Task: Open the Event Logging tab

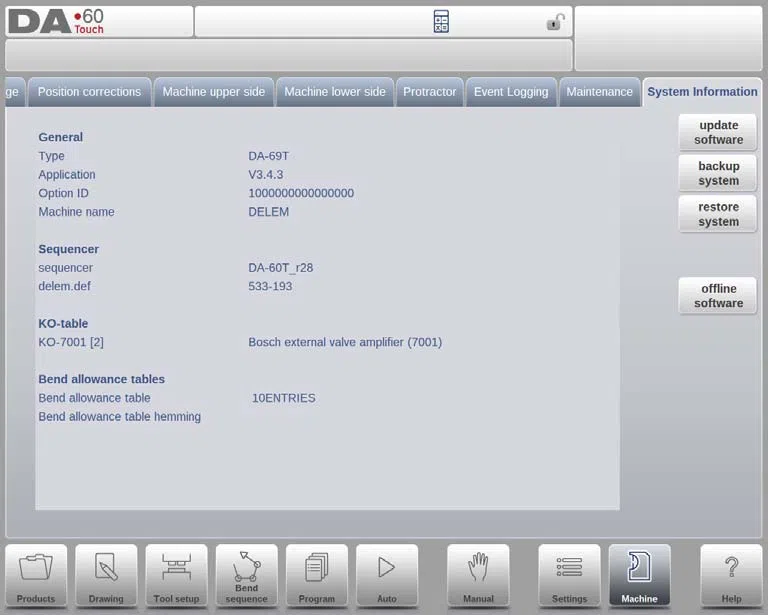Action: pyautogui.click(x=511, y=92)
